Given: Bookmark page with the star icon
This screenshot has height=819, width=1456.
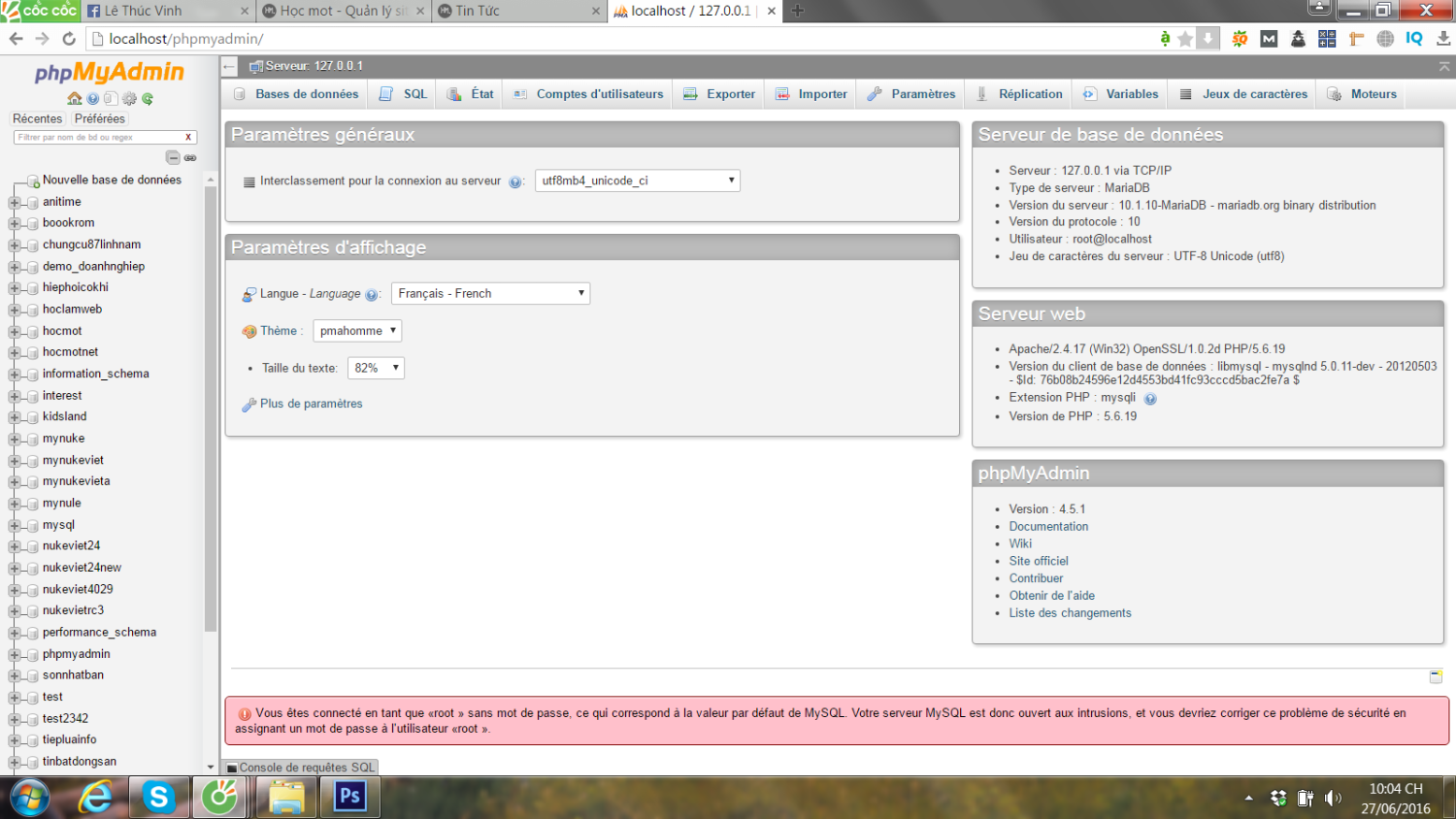Looking at the screenshot, I should [1185, 39].
